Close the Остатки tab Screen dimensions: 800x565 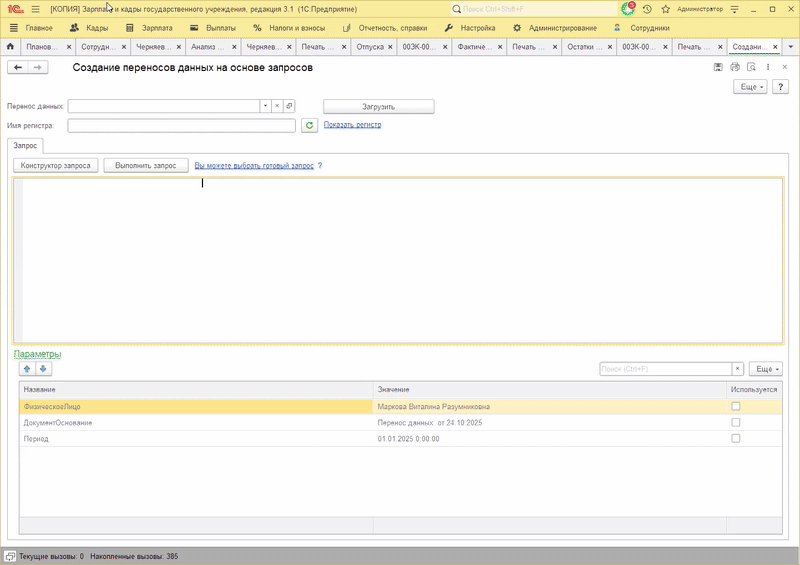[x=610, y=47]
